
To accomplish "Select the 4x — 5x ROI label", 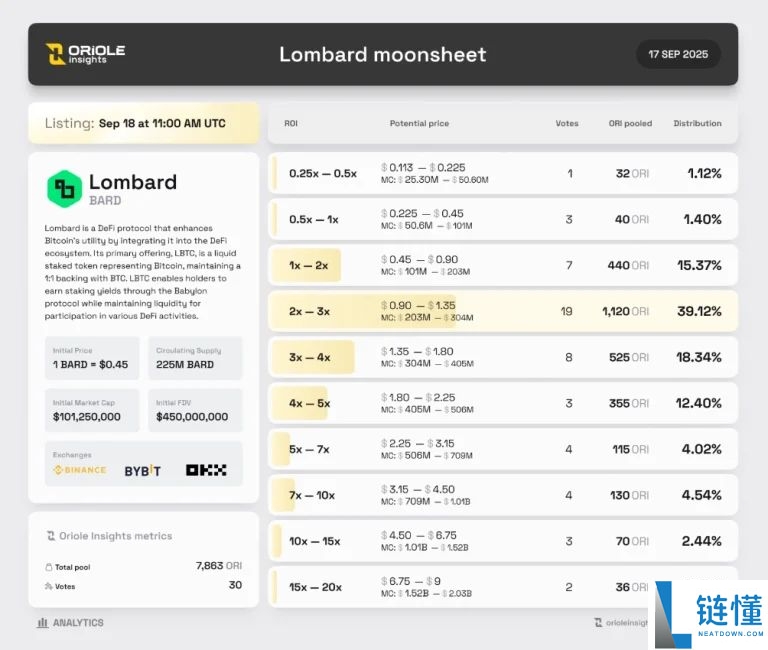I will point(310,404).
